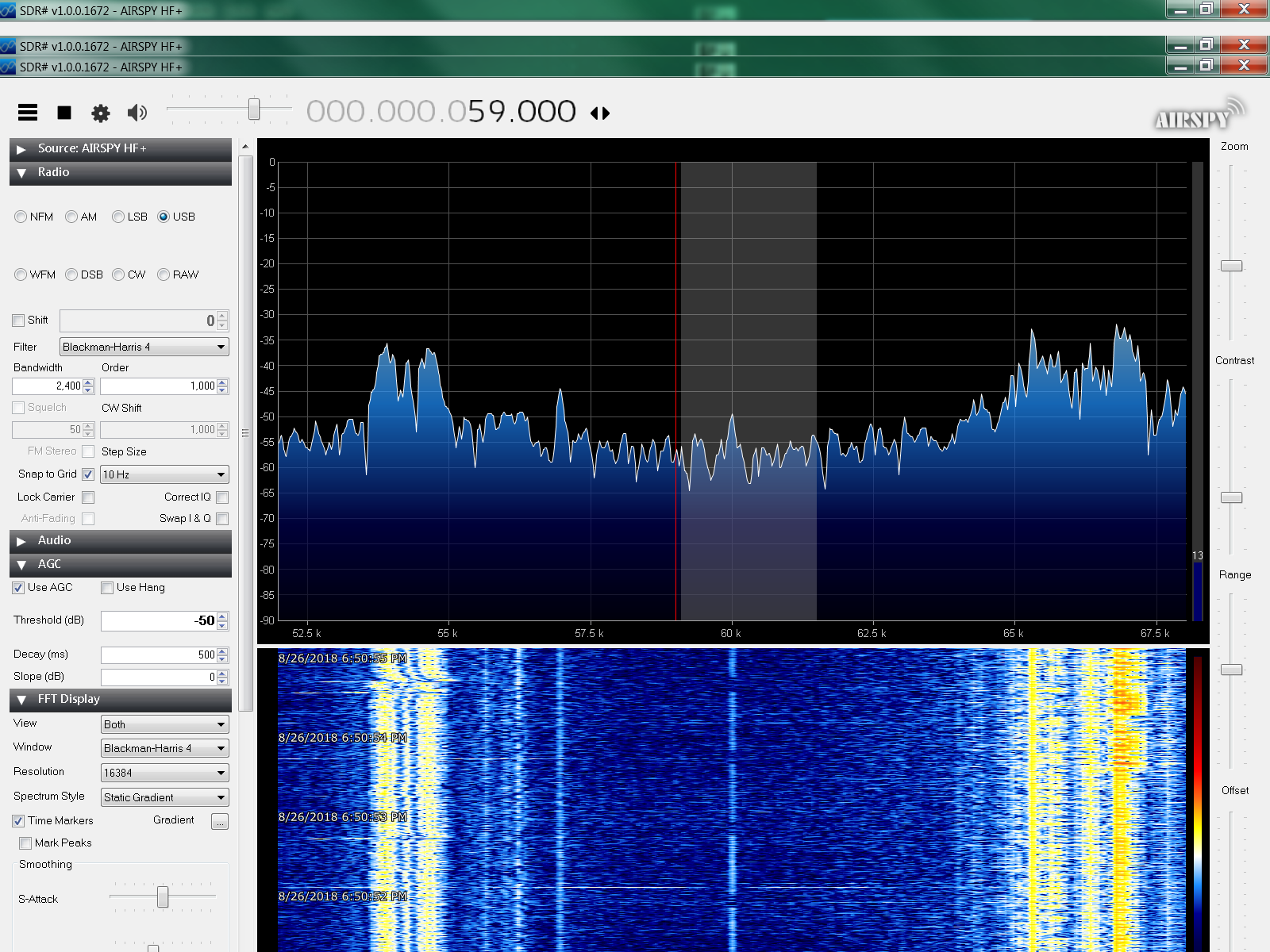Mute audio via the speaker icon
Viewport: 1270px width, 952px height.
click(x=137, y=113)
